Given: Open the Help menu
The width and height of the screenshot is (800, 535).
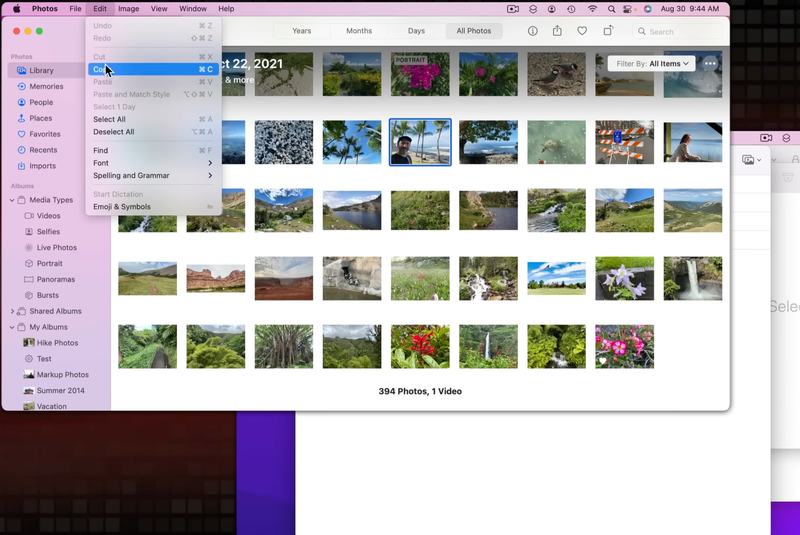Looking at the screenshot, I should [226, 9].
